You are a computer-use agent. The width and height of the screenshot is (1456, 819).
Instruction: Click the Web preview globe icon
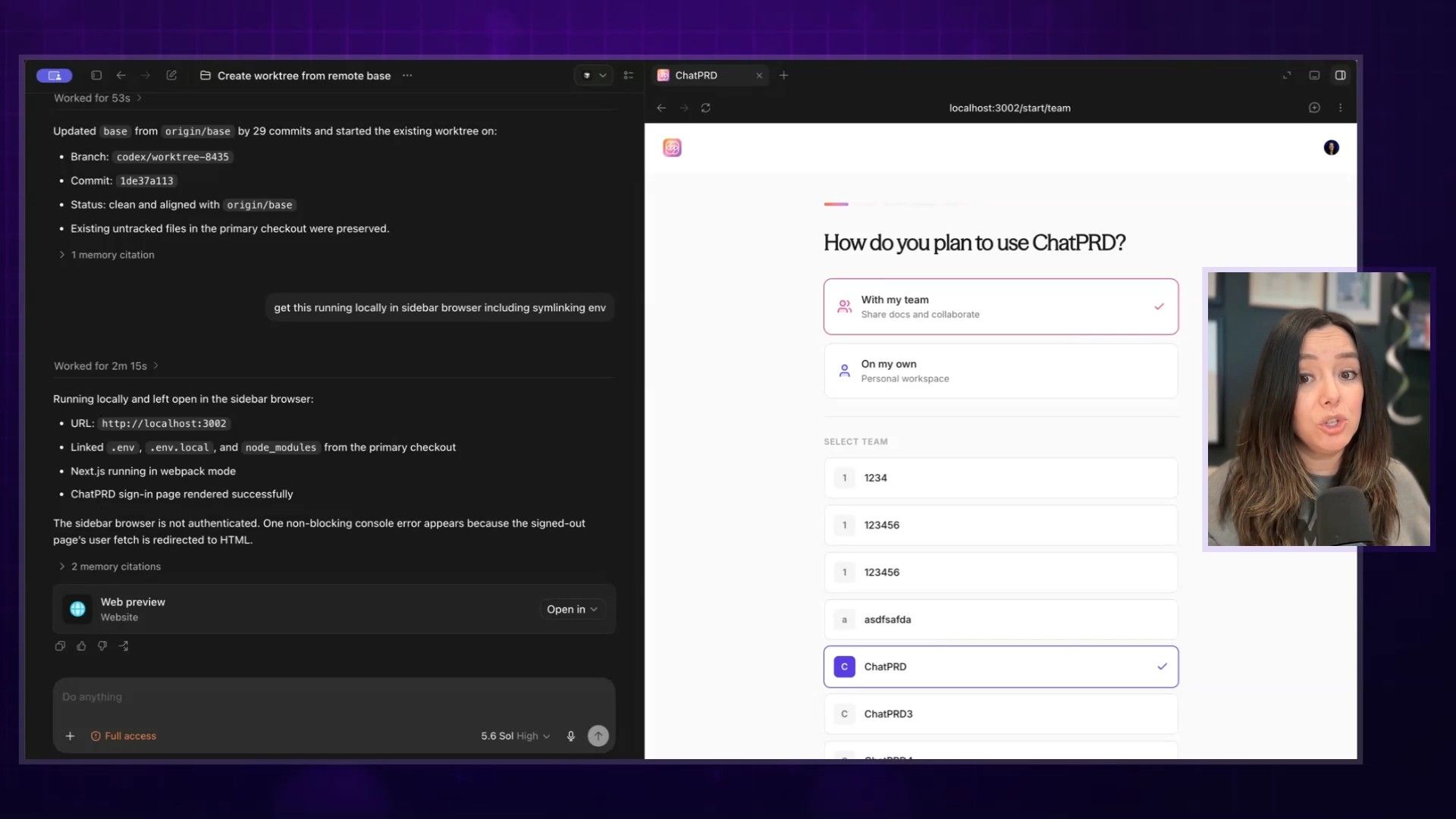(77, 609)
